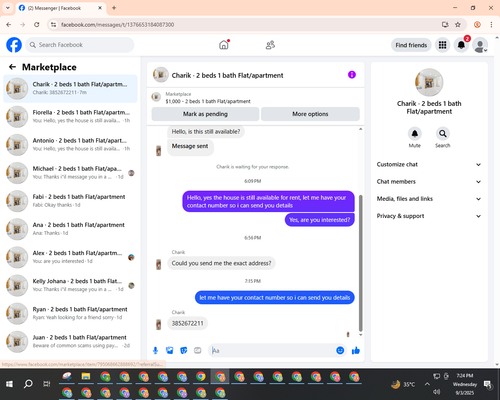The height and width of the screenshot is (400, 500).
Task: Open Charik conversation in list
Action: 70,88
